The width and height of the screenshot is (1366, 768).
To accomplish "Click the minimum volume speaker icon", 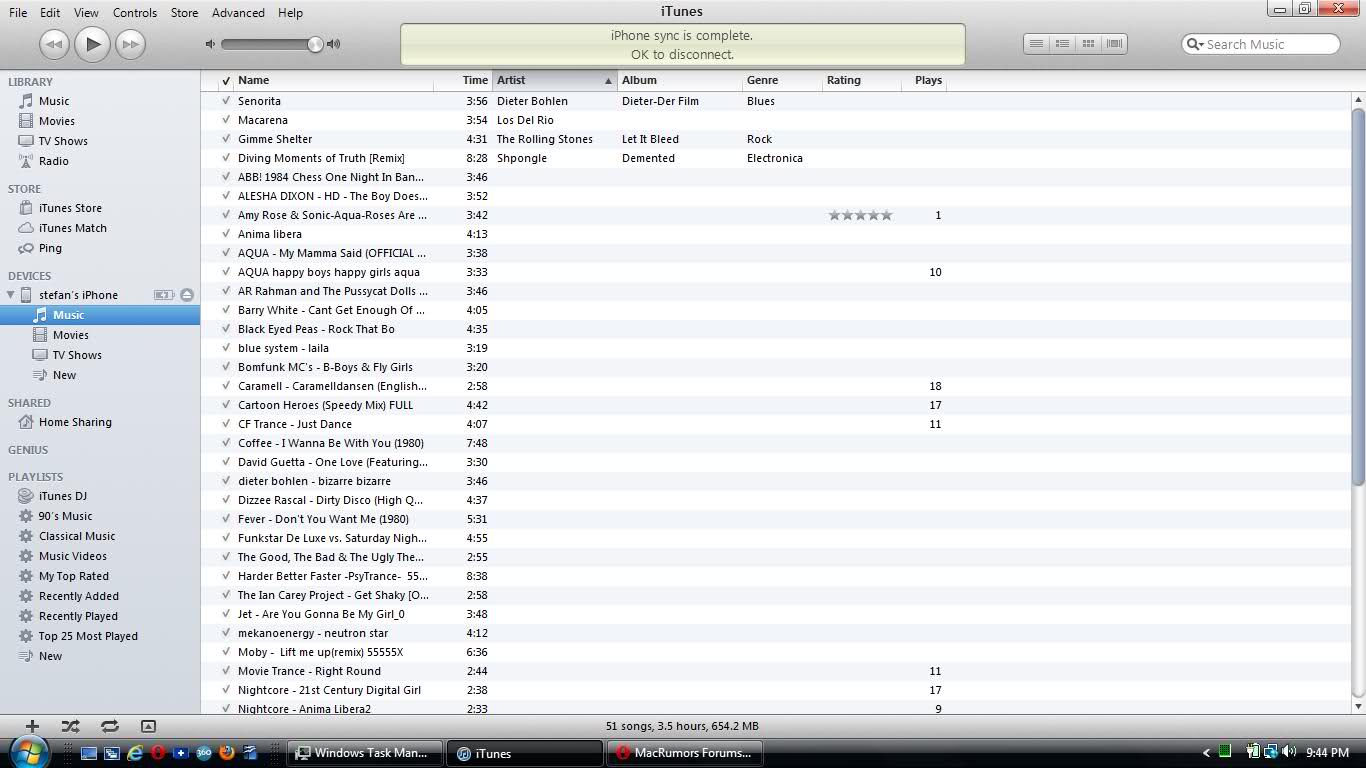I will coord(210,44).
